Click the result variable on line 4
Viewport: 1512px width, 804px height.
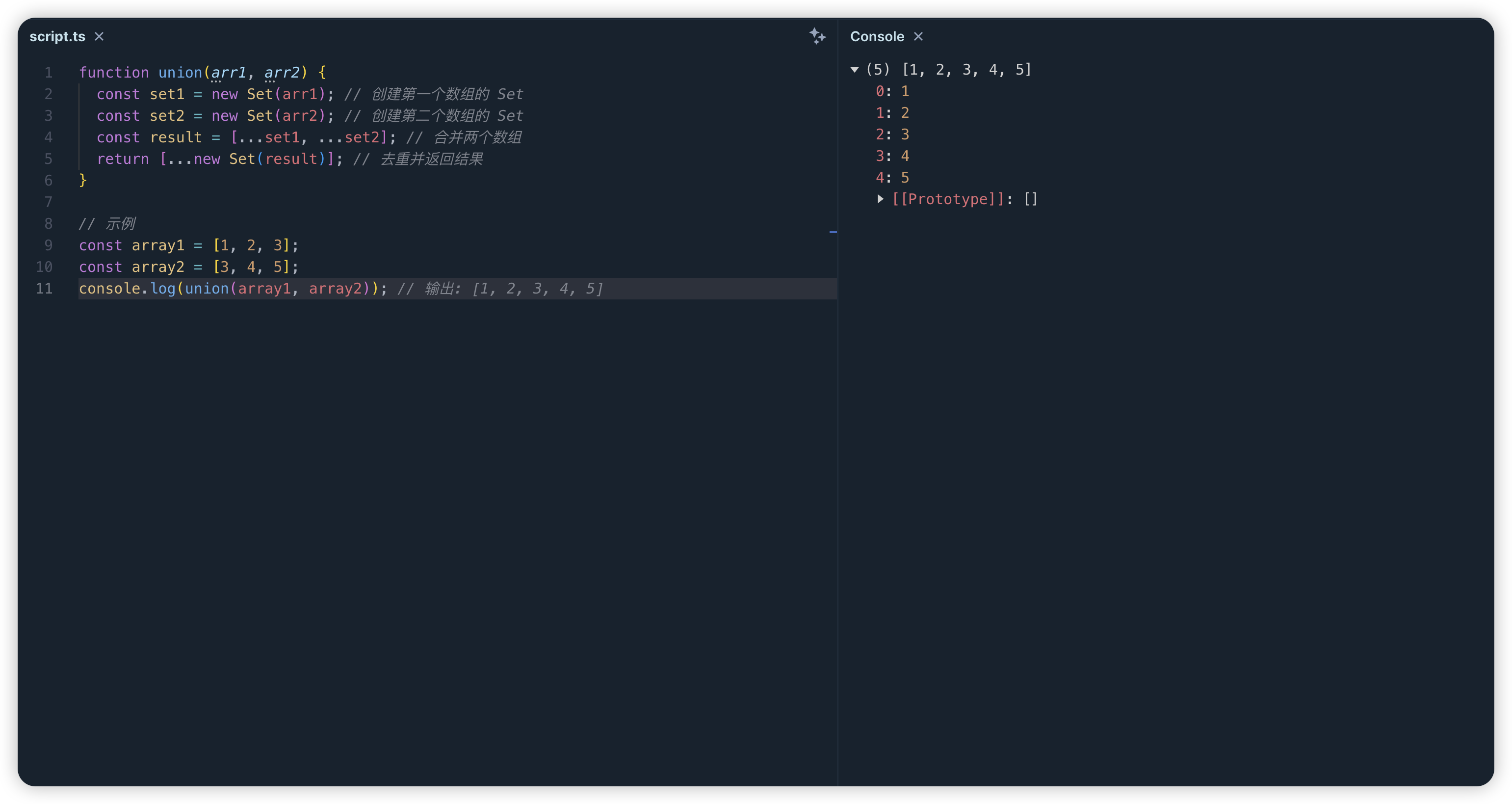(176, 137)
